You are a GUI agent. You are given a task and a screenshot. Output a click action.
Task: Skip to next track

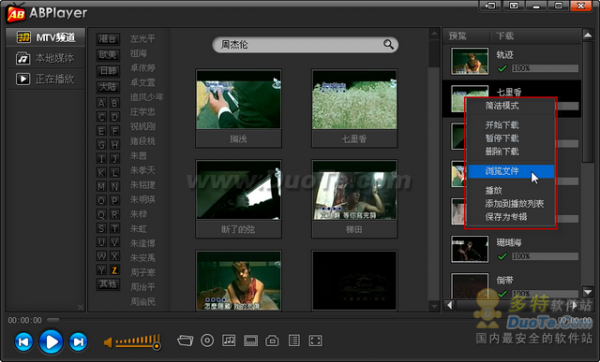pos(78,342)
